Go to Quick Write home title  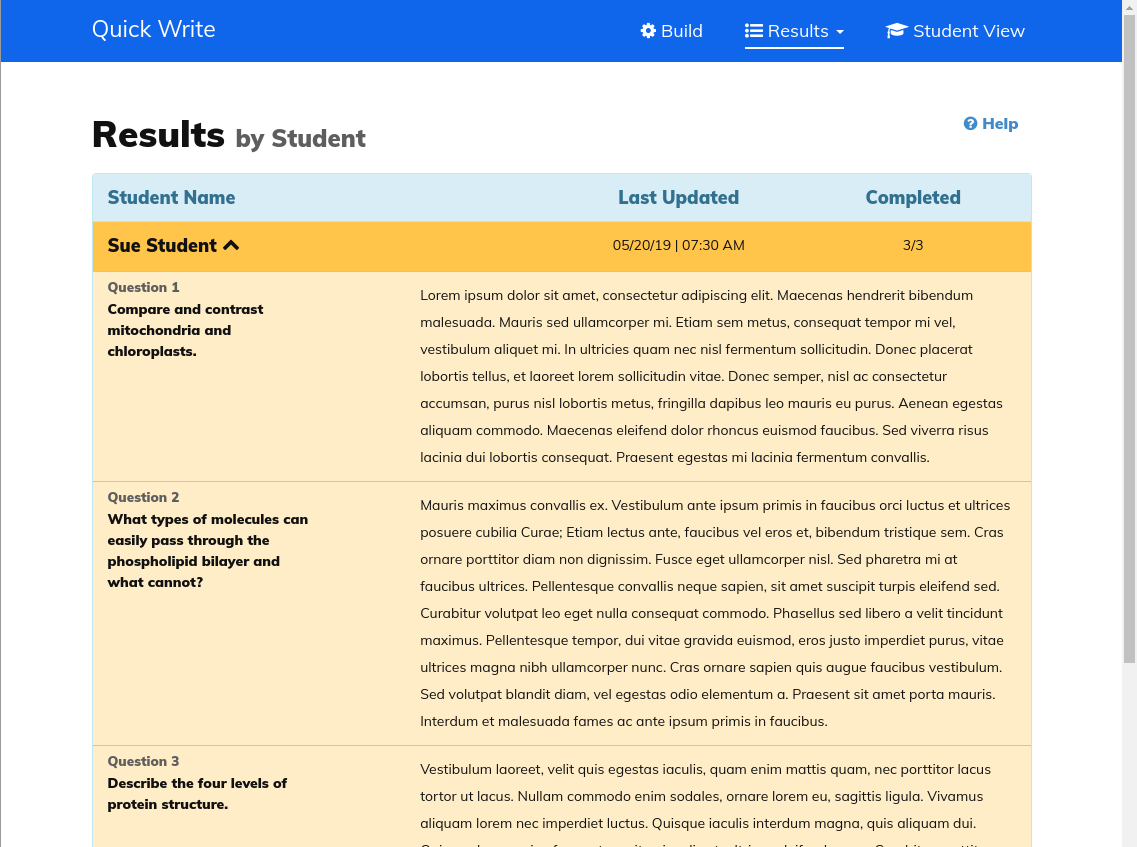(154, 29)
